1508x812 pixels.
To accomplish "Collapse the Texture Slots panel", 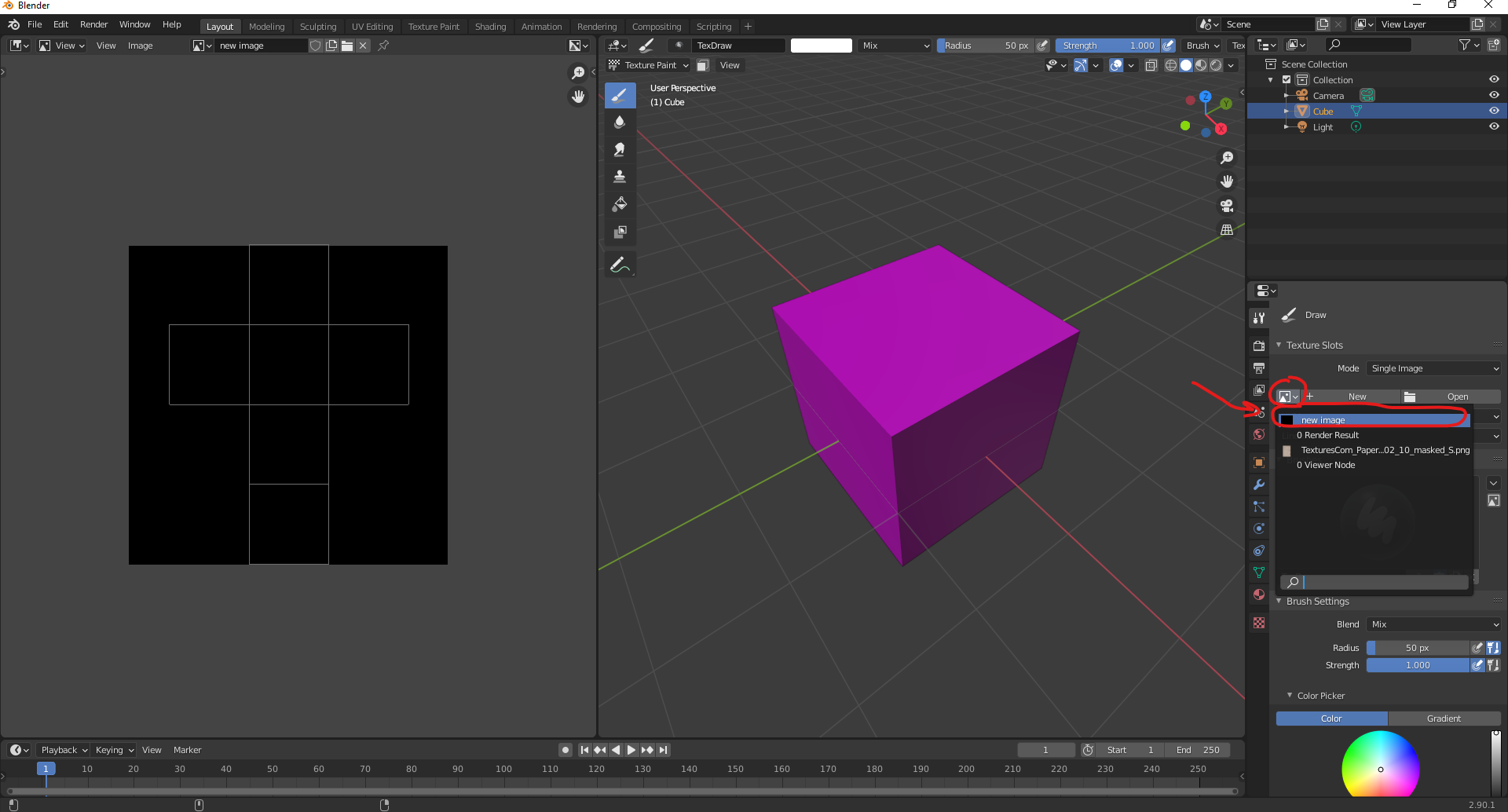I will coord(1279,345).
